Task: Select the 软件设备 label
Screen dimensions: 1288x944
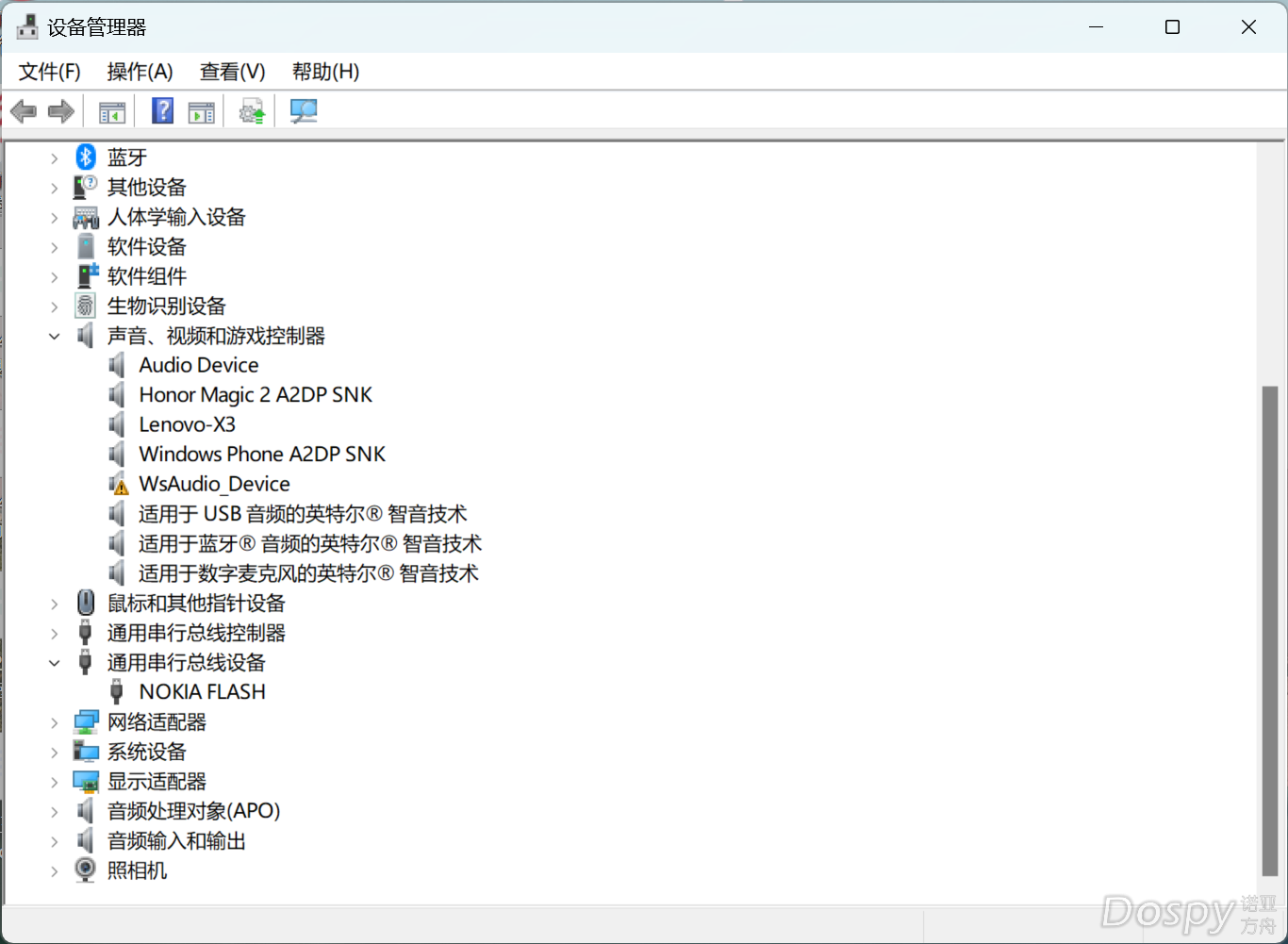Action: click(147, 246)
